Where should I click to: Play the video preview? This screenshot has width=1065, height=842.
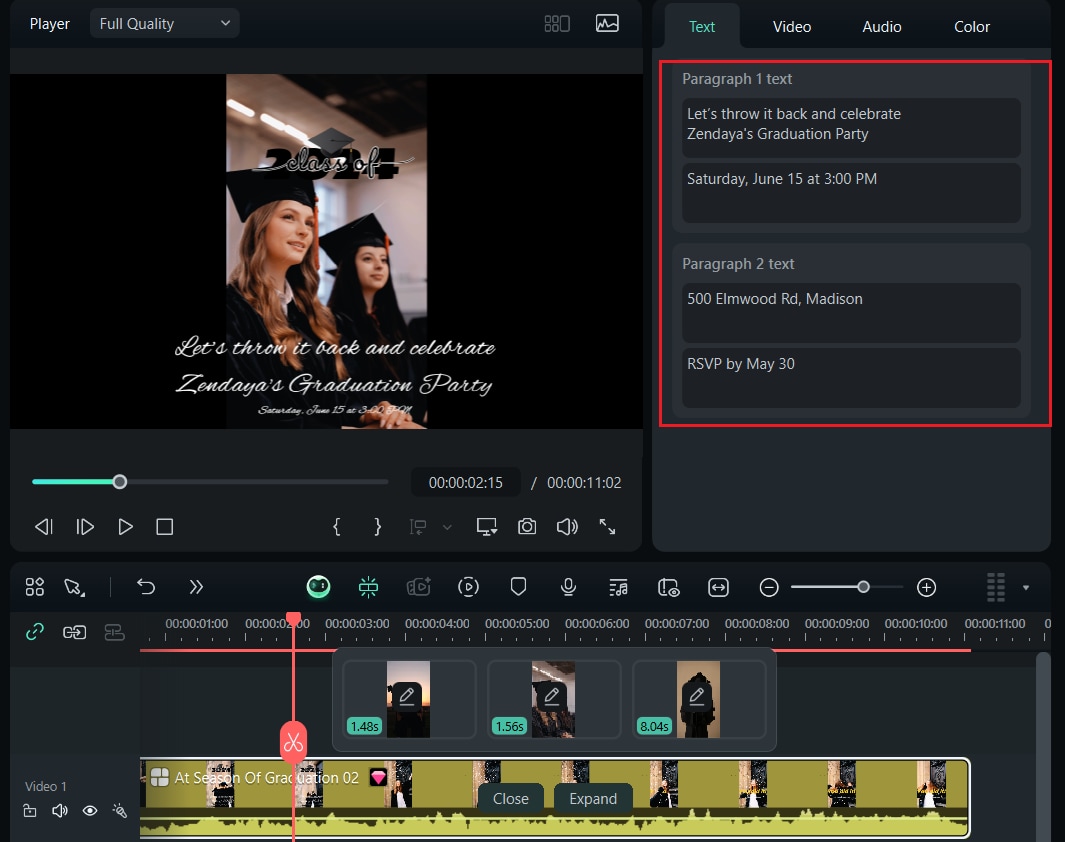pyautogui.click(x=125, y=527)
